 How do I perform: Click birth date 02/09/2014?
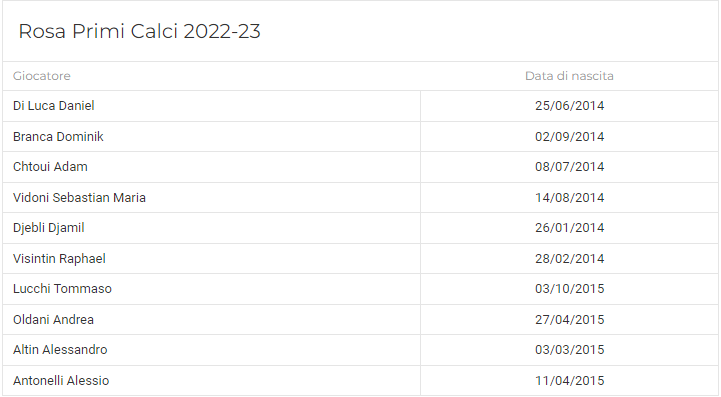tap(569, 137)
